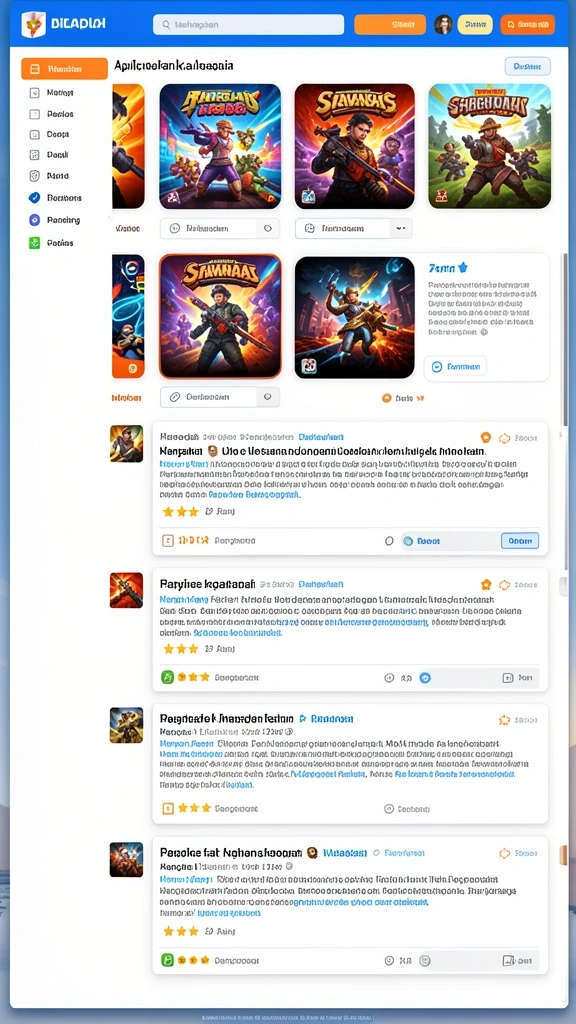Screen dimensions: 576x1024
Task: Open the top-row thumbnail showing the hero in purple pants
Action: 220,146
